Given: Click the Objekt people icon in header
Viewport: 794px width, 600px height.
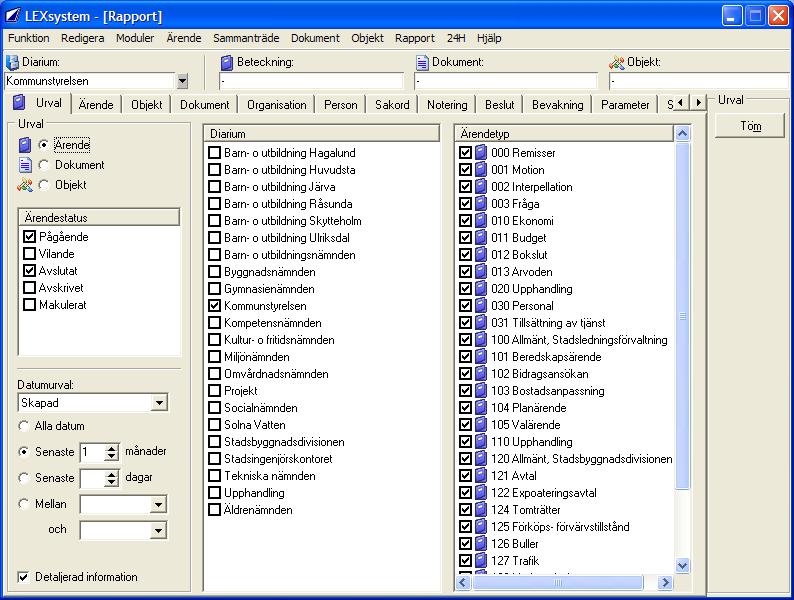Looking at the screenshot, I should coord(616,63).
